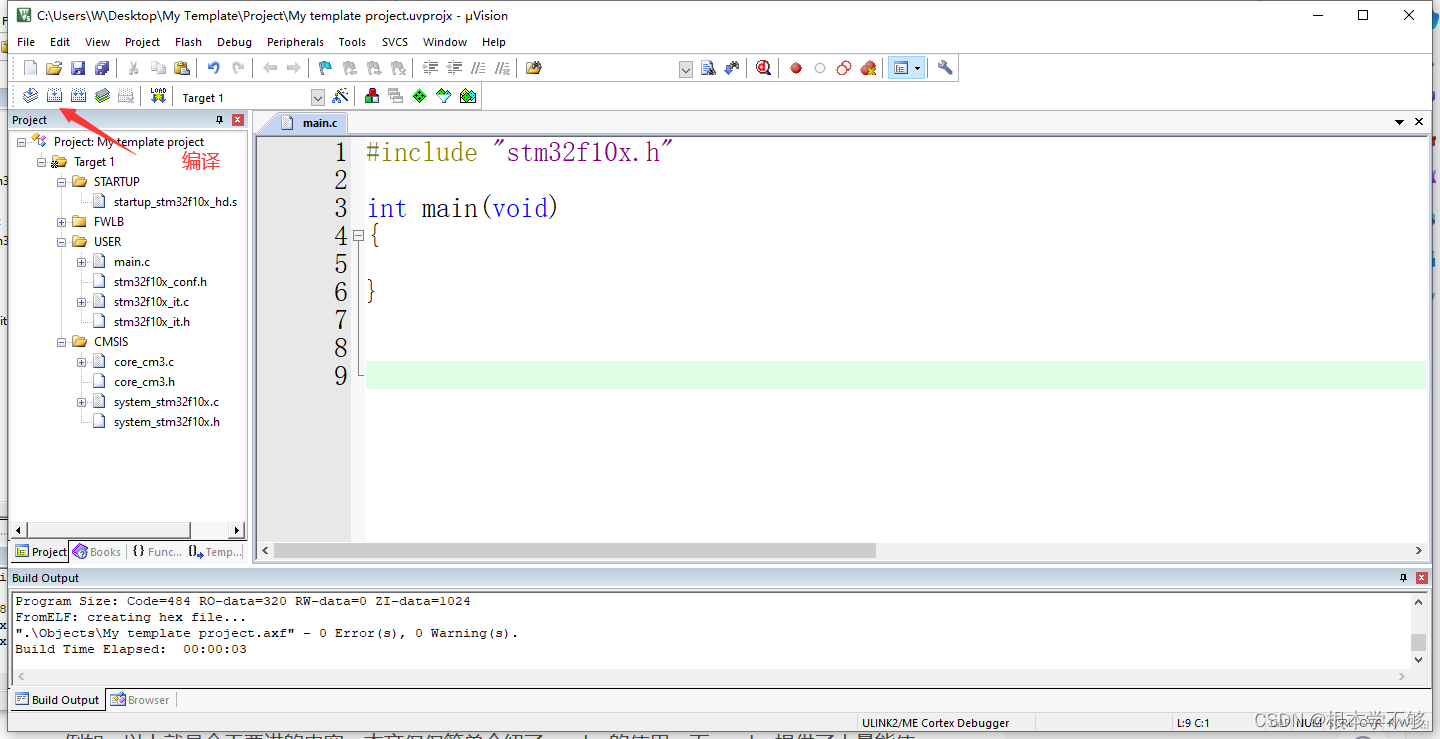Click the Insert/Remove Breakpoint red dot icon
Screen dimensions: 1440x739
pyautogui.click(x=795, y=67)
